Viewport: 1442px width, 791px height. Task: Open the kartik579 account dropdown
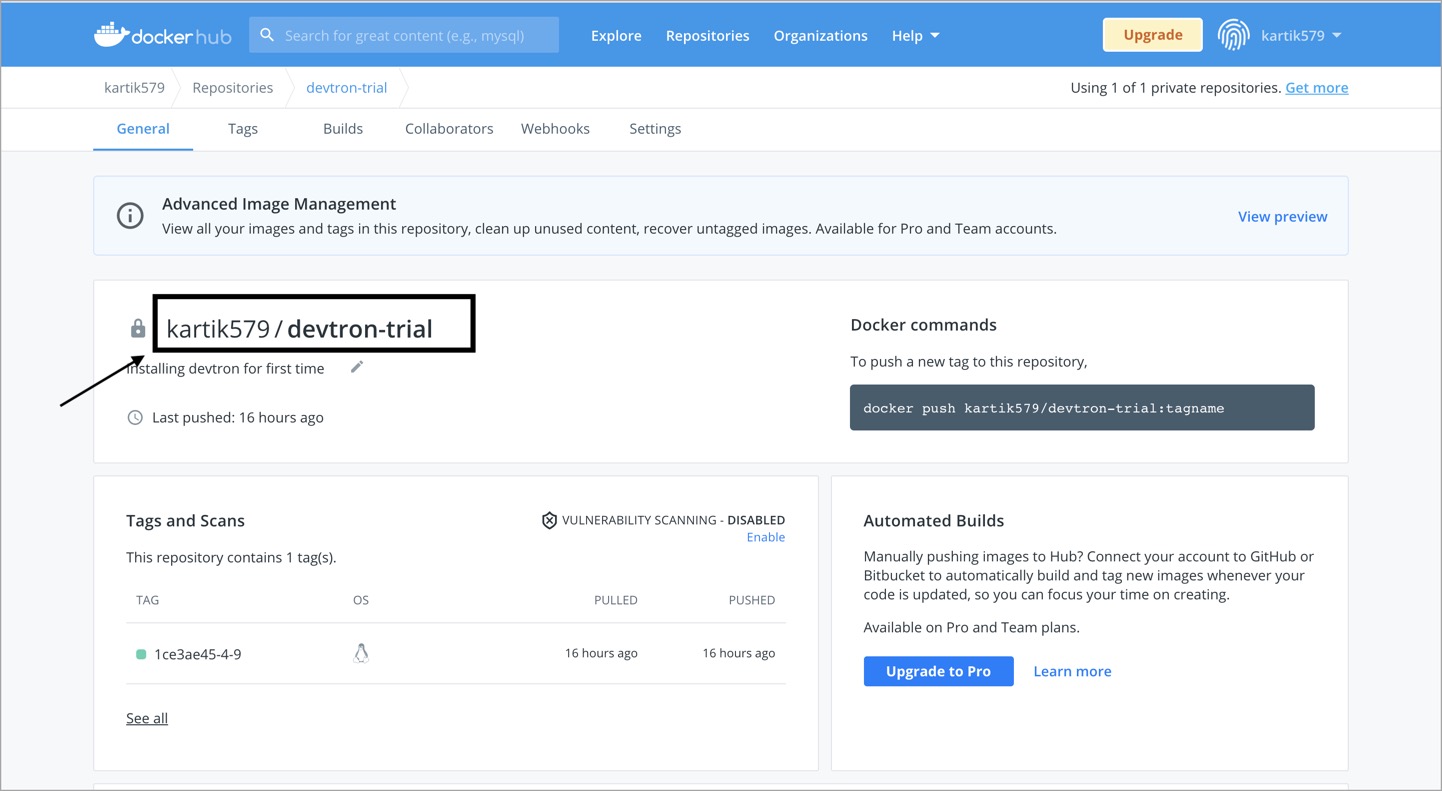click(1300, 35)
